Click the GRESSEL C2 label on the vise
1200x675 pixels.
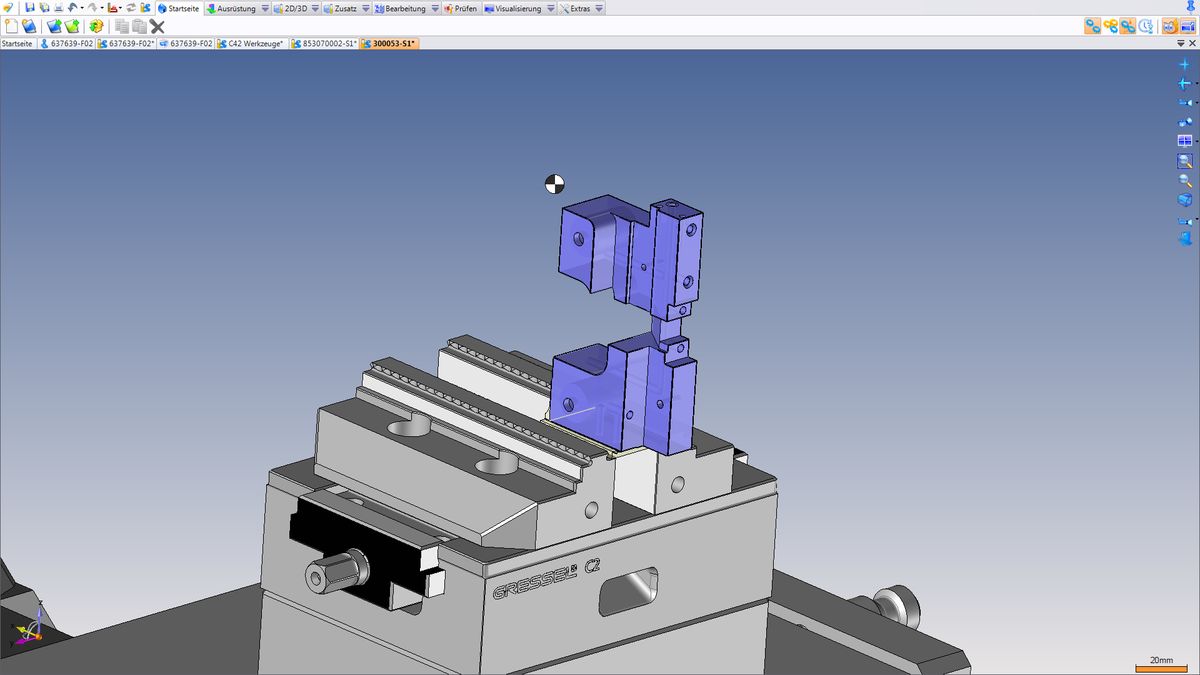tap(546, 579)
